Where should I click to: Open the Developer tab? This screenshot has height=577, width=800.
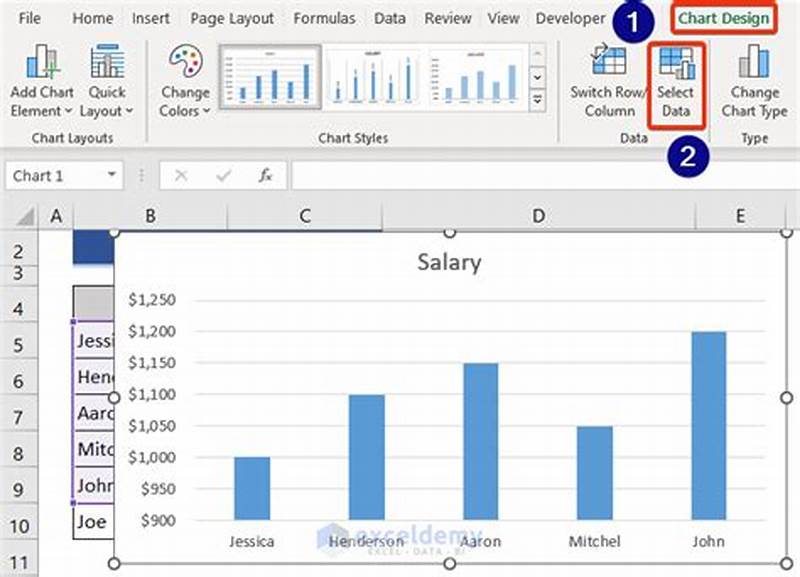(x=571, y=17)
